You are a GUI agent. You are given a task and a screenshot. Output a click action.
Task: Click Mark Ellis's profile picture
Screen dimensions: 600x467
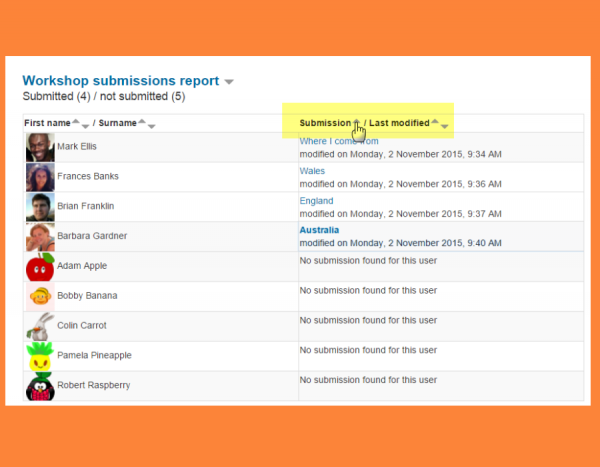click(x=40, y=147)
